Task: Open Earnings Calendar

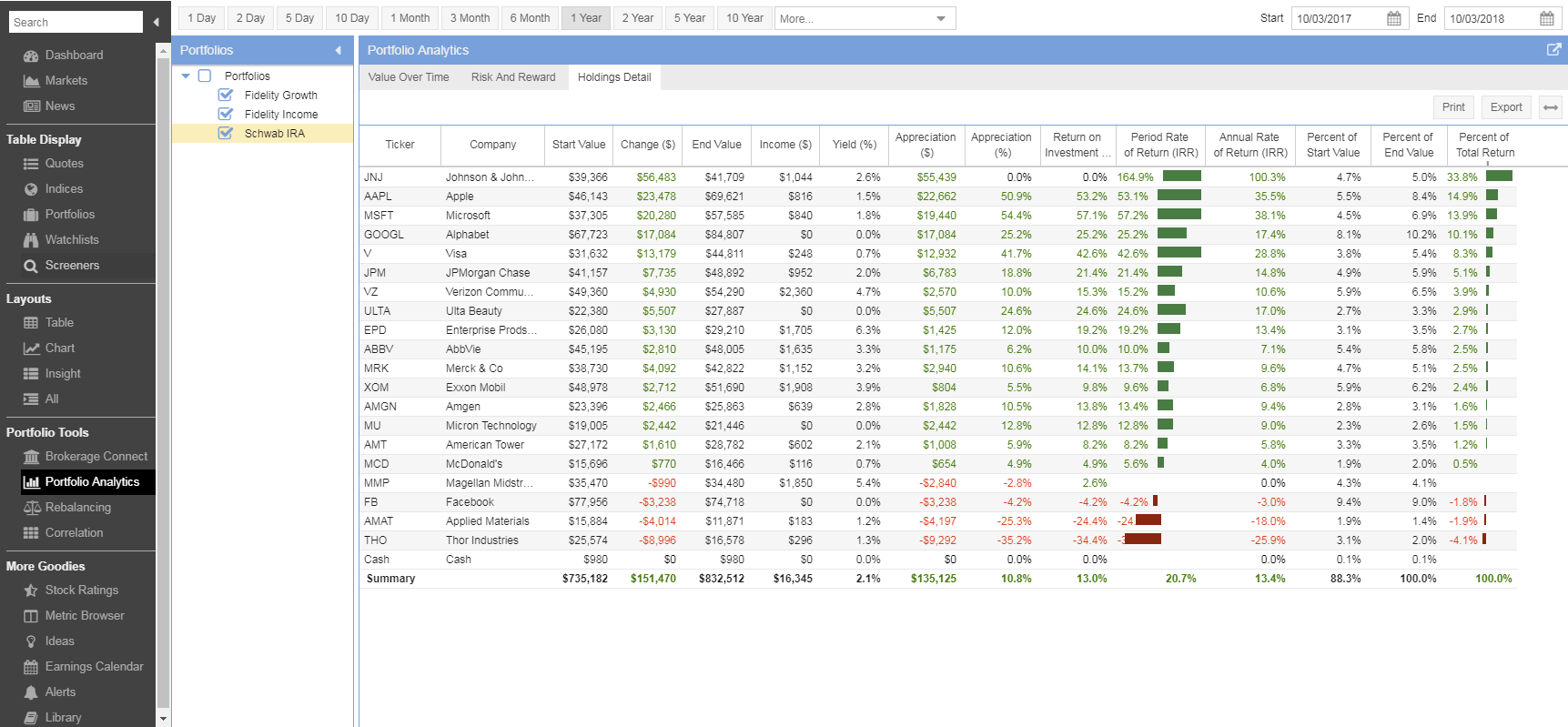Action: coord(94,667)
